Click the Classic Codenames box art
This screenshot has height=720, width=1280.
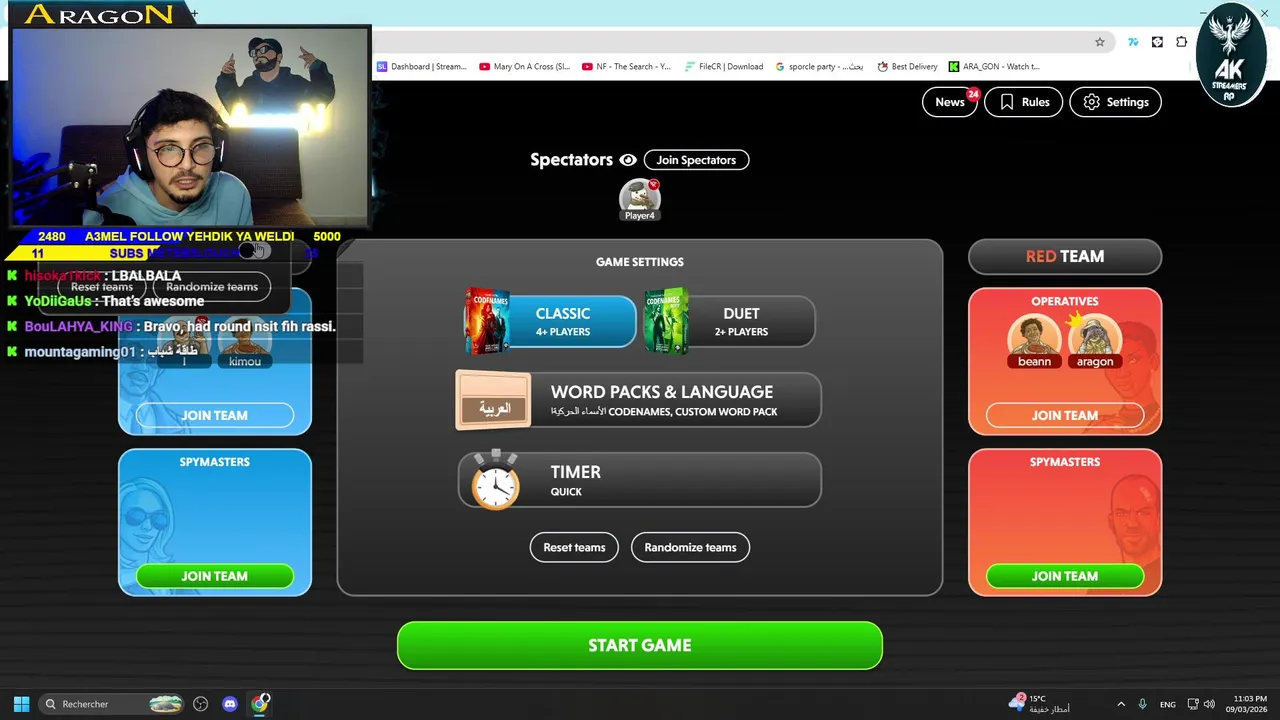pos(488,322)
